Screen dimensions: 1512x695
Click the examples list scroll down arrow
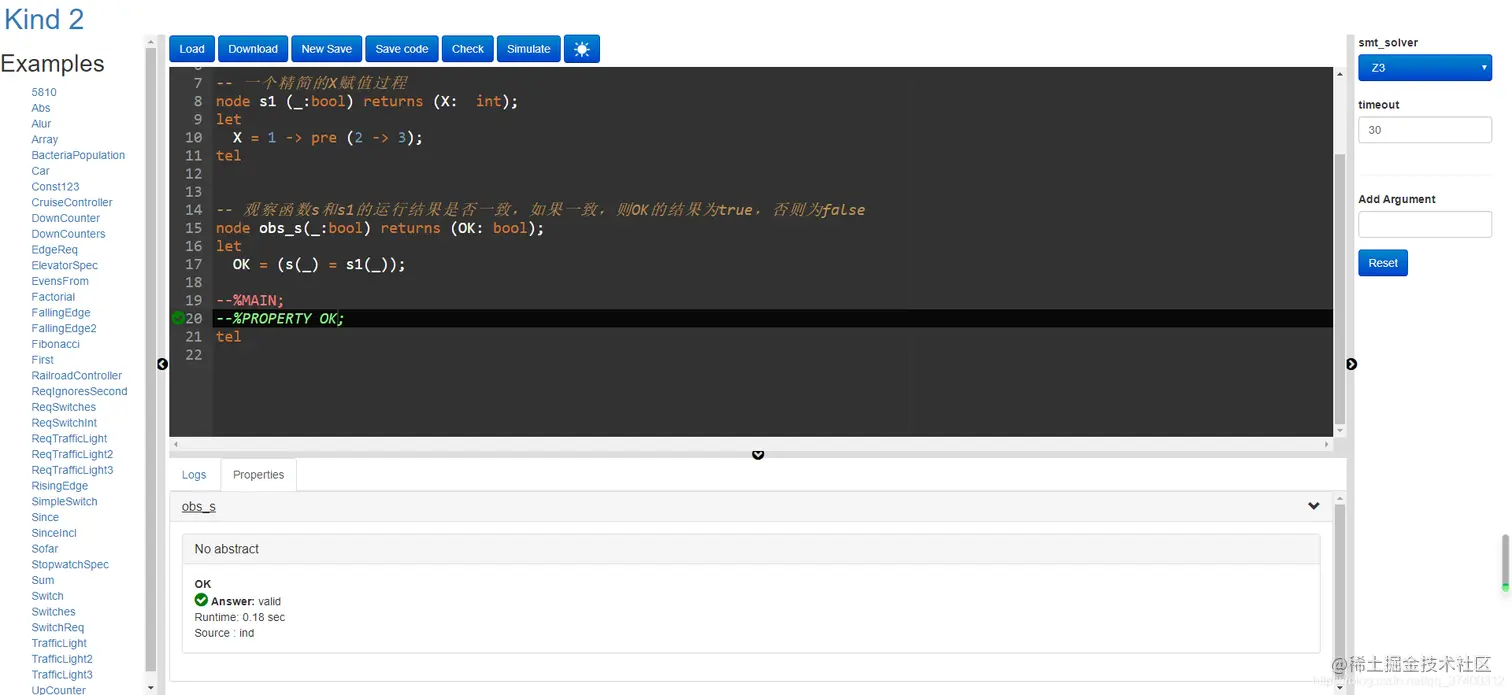[x=151, y=688]
